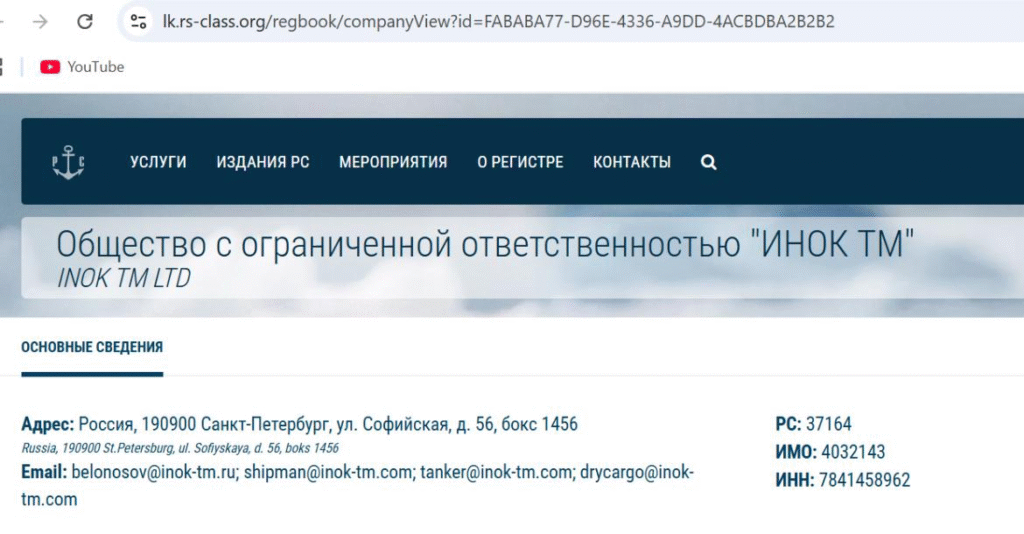Screen dimensions: 1024x534
Task: Open the YouTube bookmark
Action: click(82, 67)
